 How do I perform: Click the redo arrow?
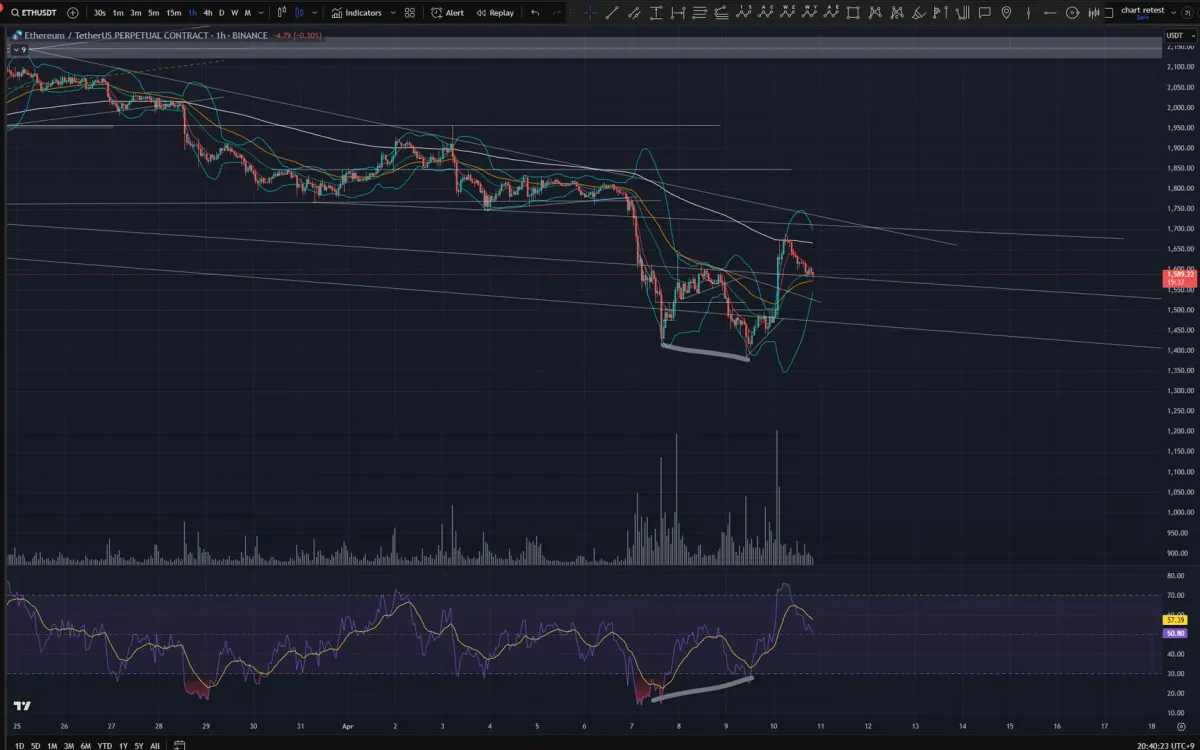557,13
